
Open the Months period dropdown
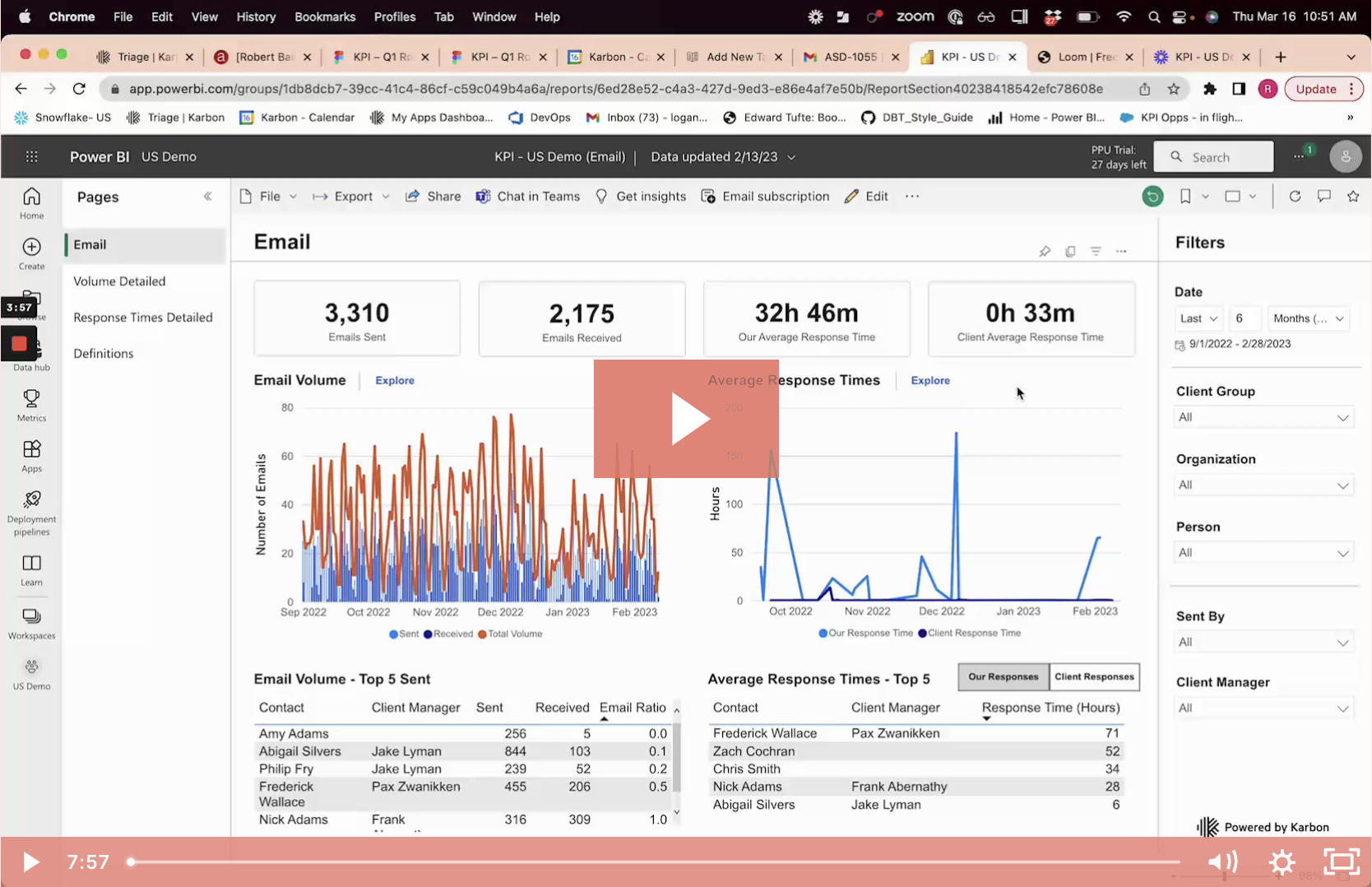click(1309, 319)
